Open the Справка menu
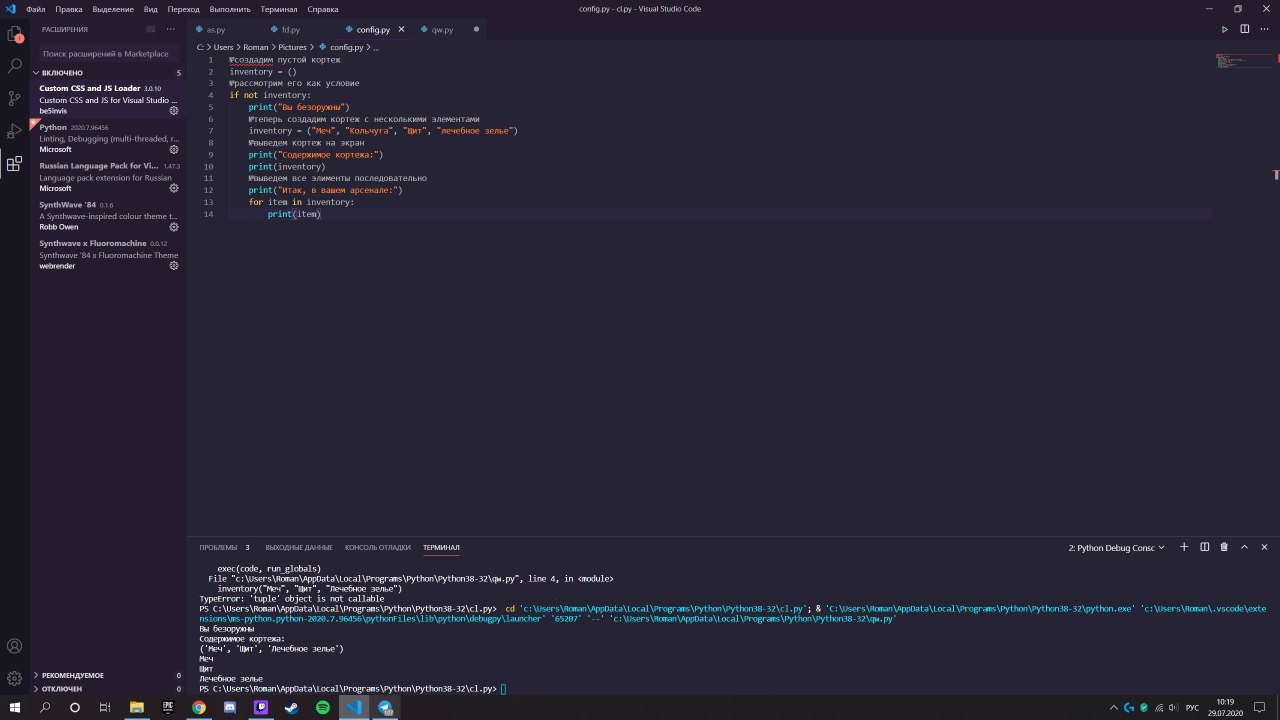The image size is (1280, 720). coord(323,9)
